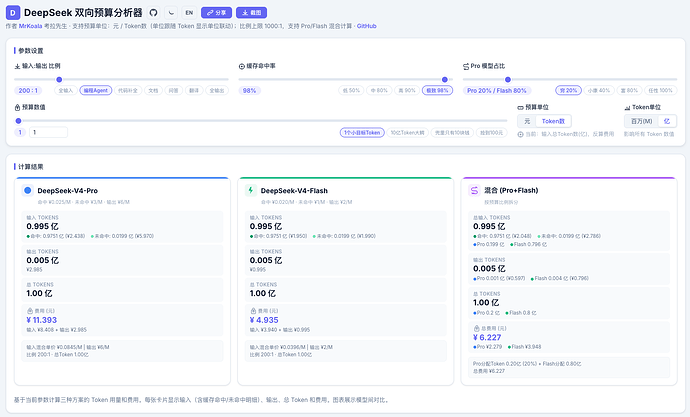This screenshot has height=417, width=690.
Task: Click the ¥ 6.227 total cost in mixed card
Action: 487,337
